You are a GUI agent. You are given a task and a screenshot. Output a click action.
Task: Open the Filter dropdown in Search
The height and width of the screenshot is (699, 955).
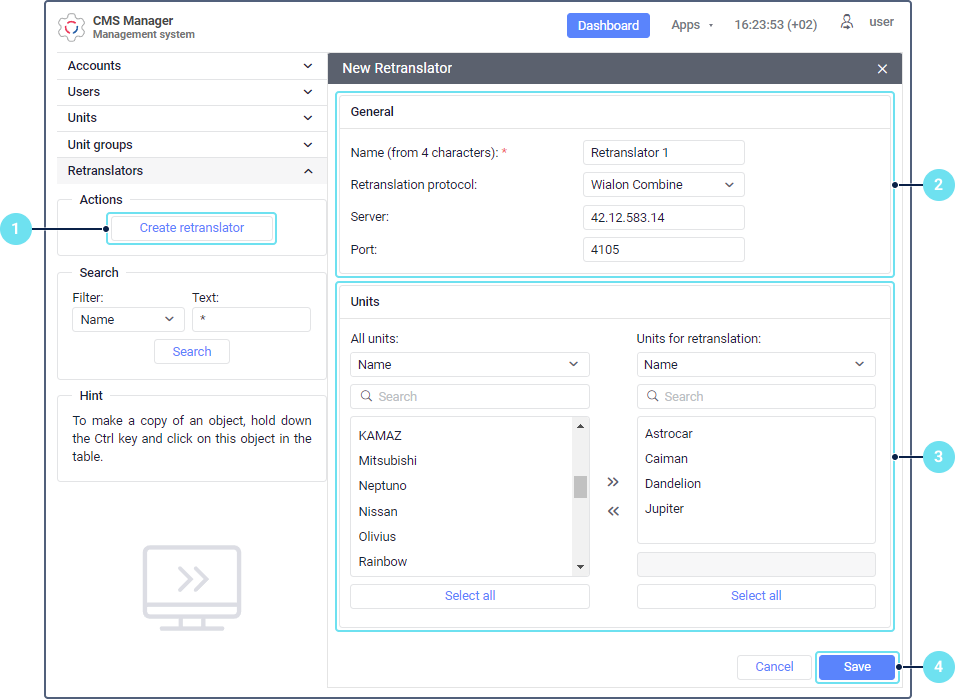click(x=128, y=320)
